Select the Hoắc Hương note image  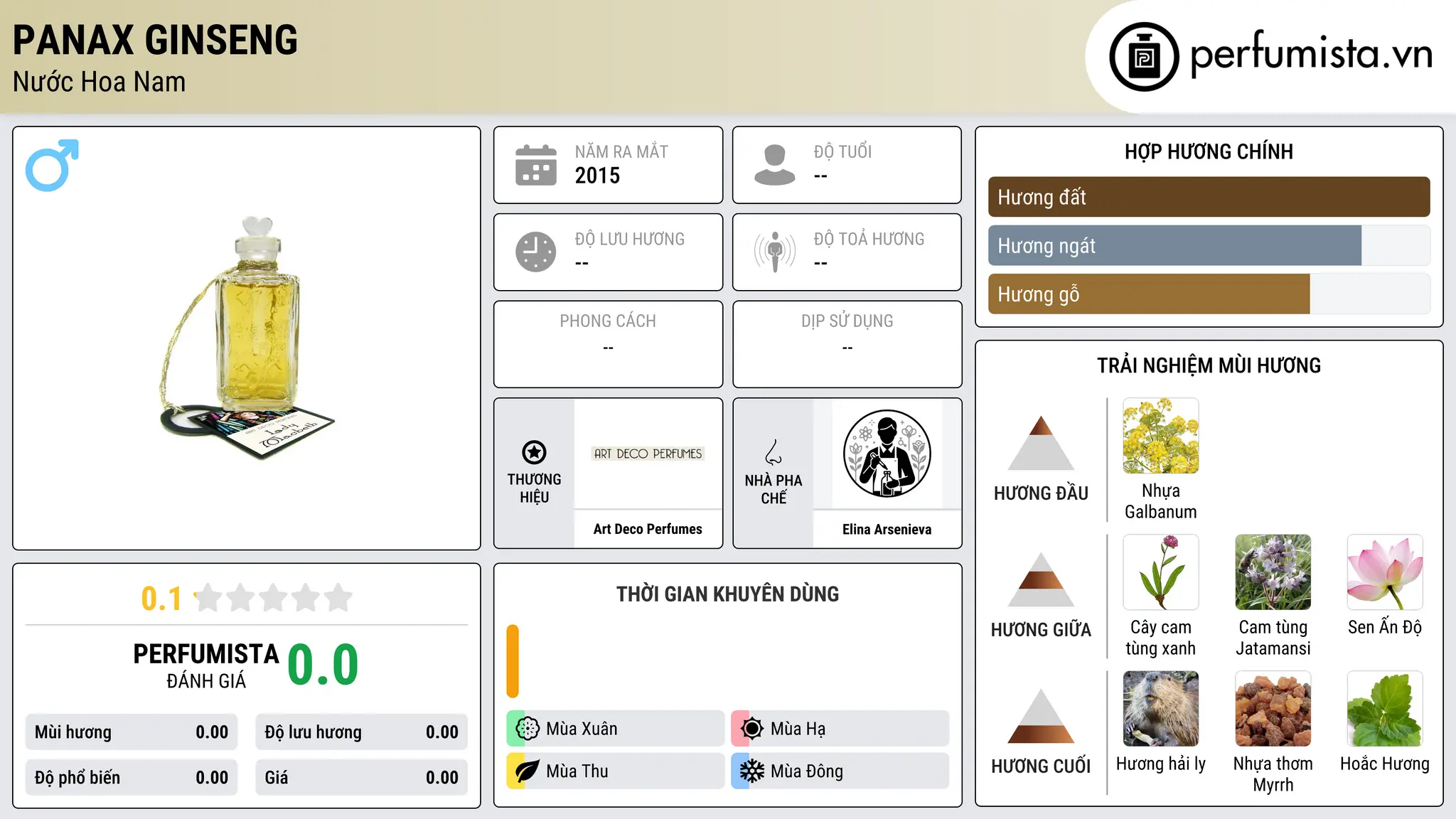click(1385, 709)
